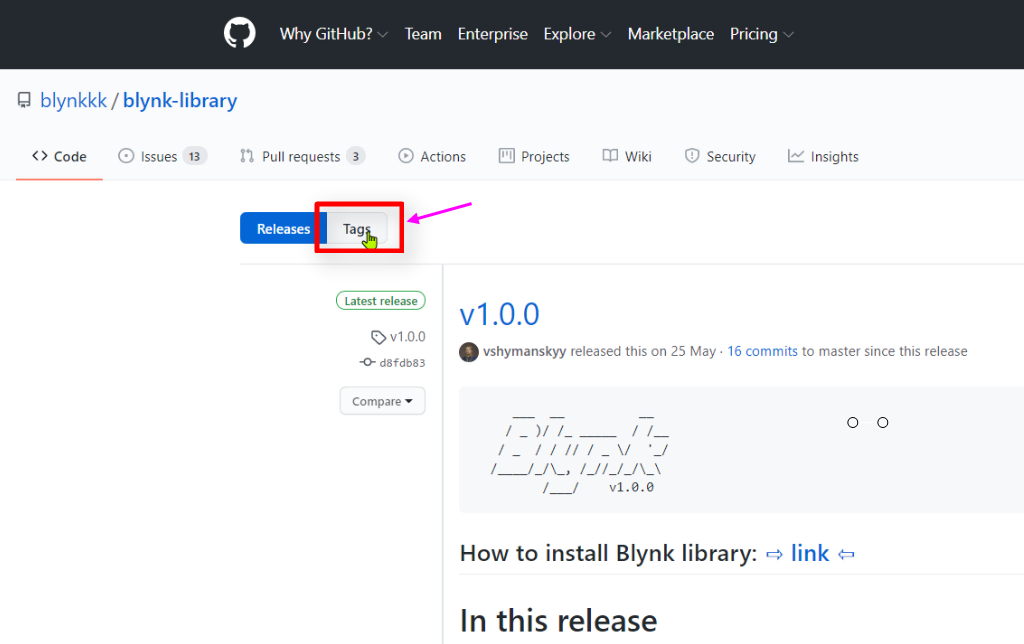
Task: Open the Marketplace page
Action: (x=671, y=34)
